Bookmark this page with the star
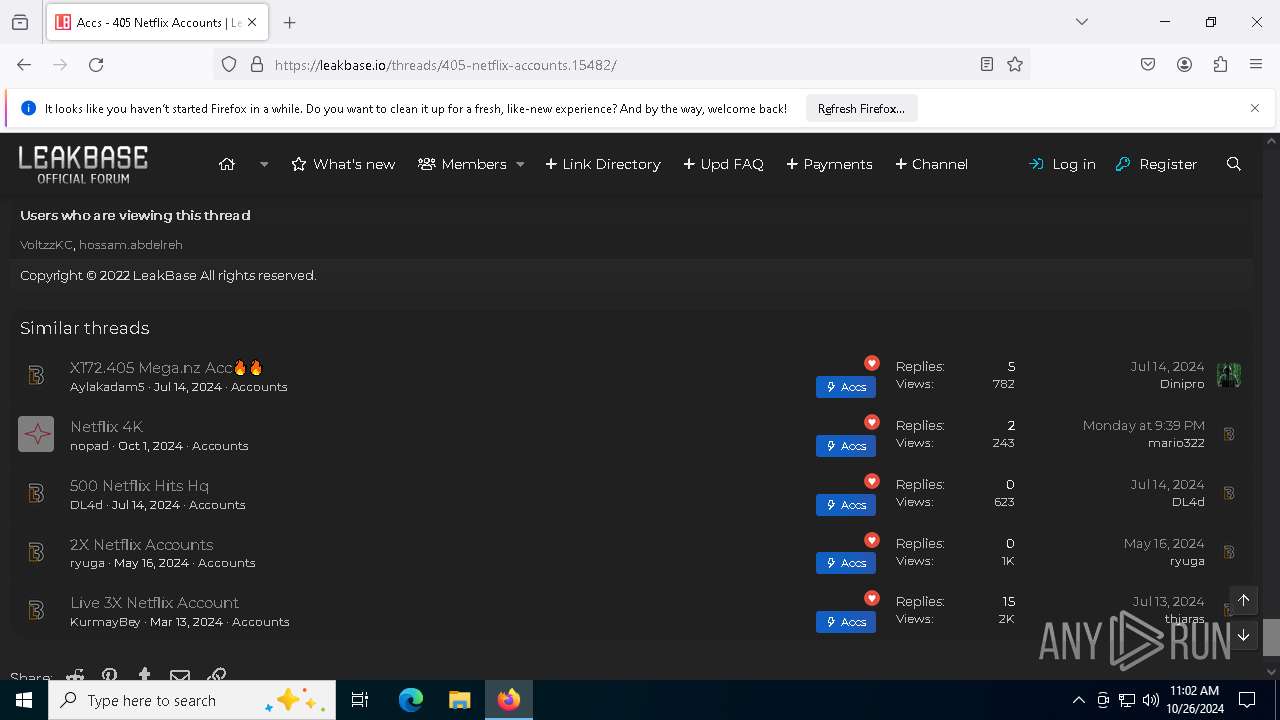Screen dimensions: 1280x720 click(x=1015, y=64)
